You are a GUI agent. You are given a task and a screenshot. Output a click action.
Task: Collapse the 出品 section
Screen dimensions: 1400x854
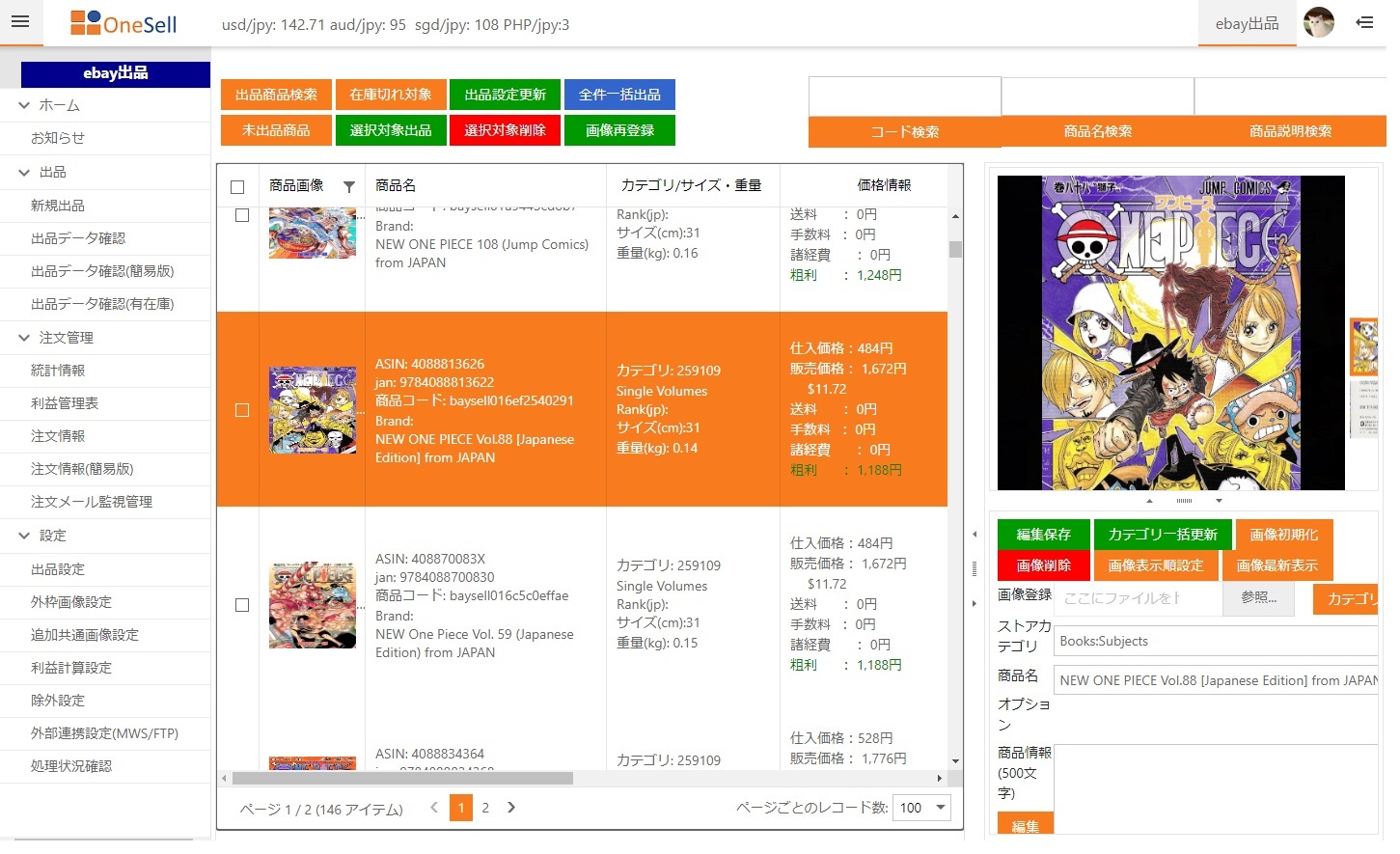coord(24,172)
